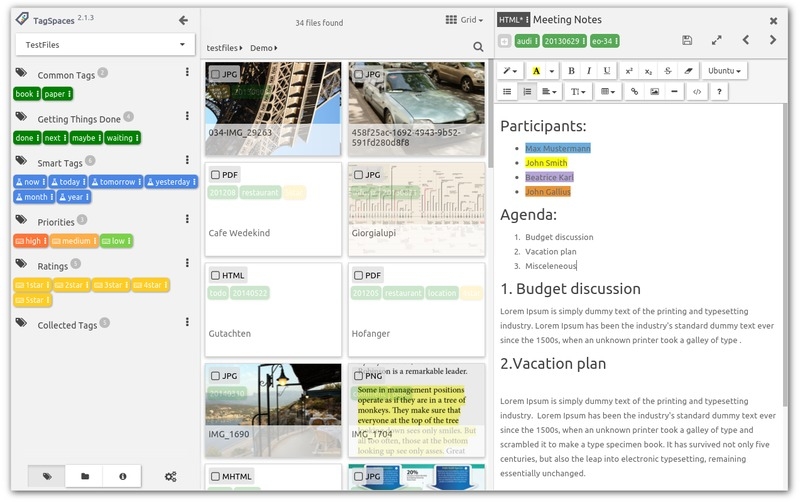Expand the Demo breadcrumb folder menu
800x502 pixels.
[x=264, y=48]
